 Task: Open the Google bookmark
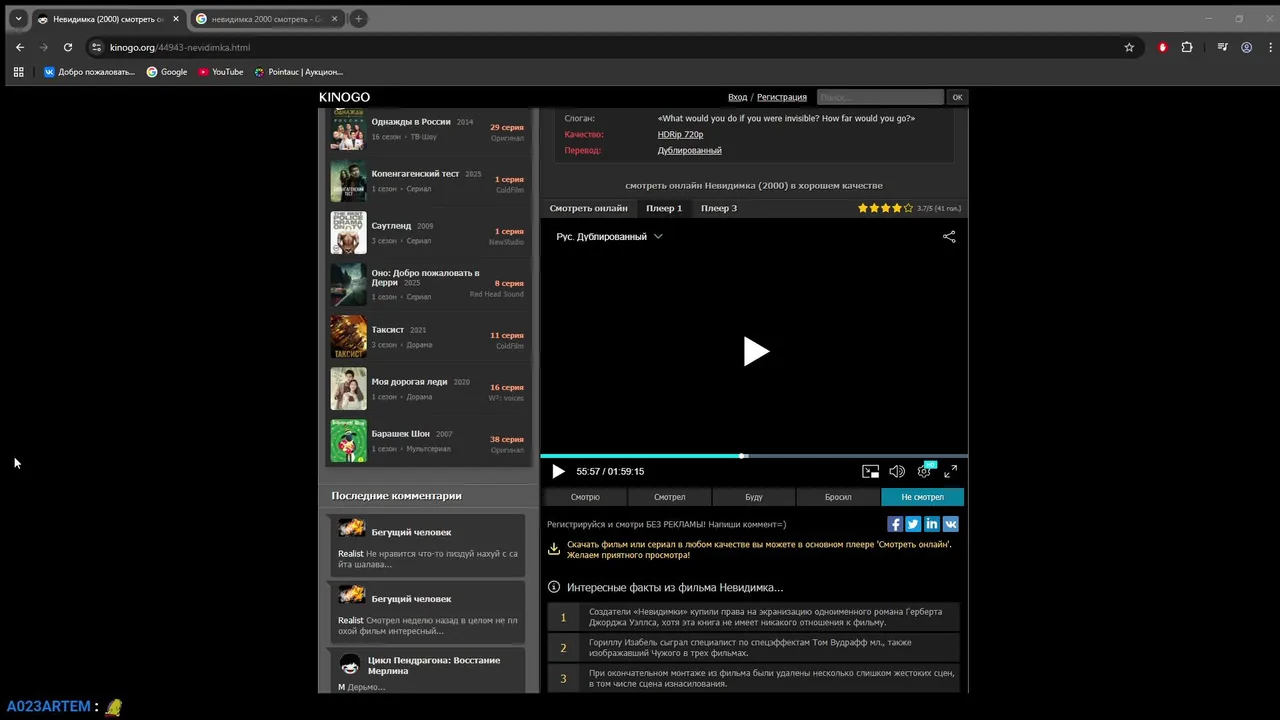click(x=167, y=72)
